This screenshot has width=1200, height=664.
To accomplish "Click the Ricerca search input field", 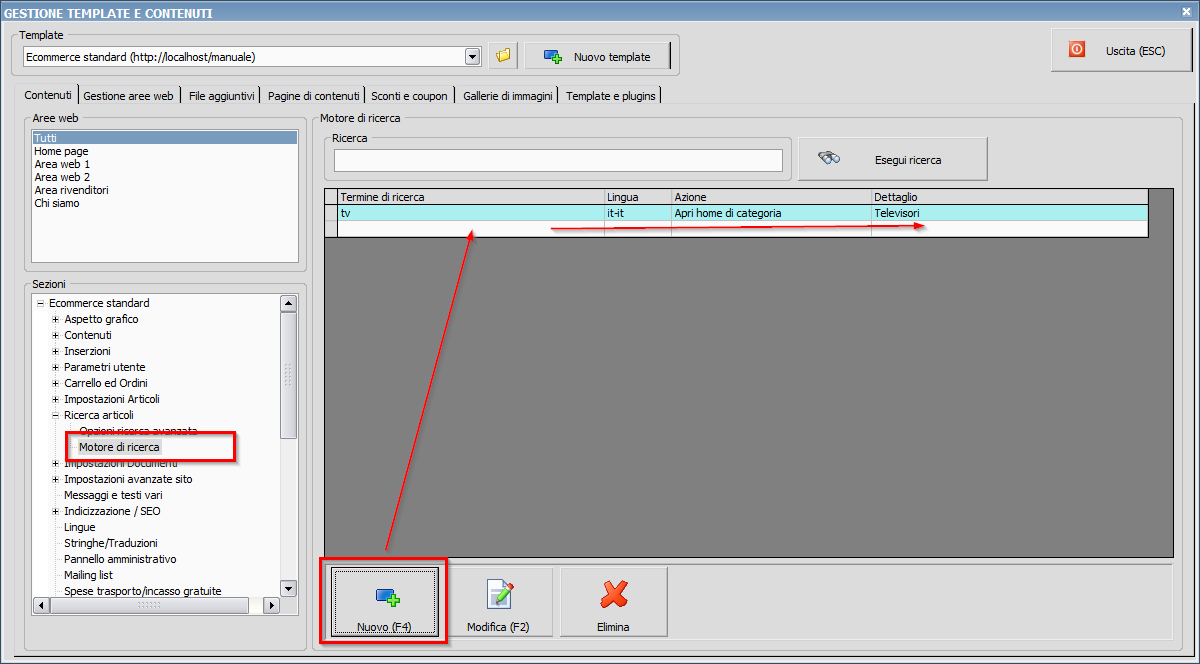I will pyautogui.click(x=558, y=160).
